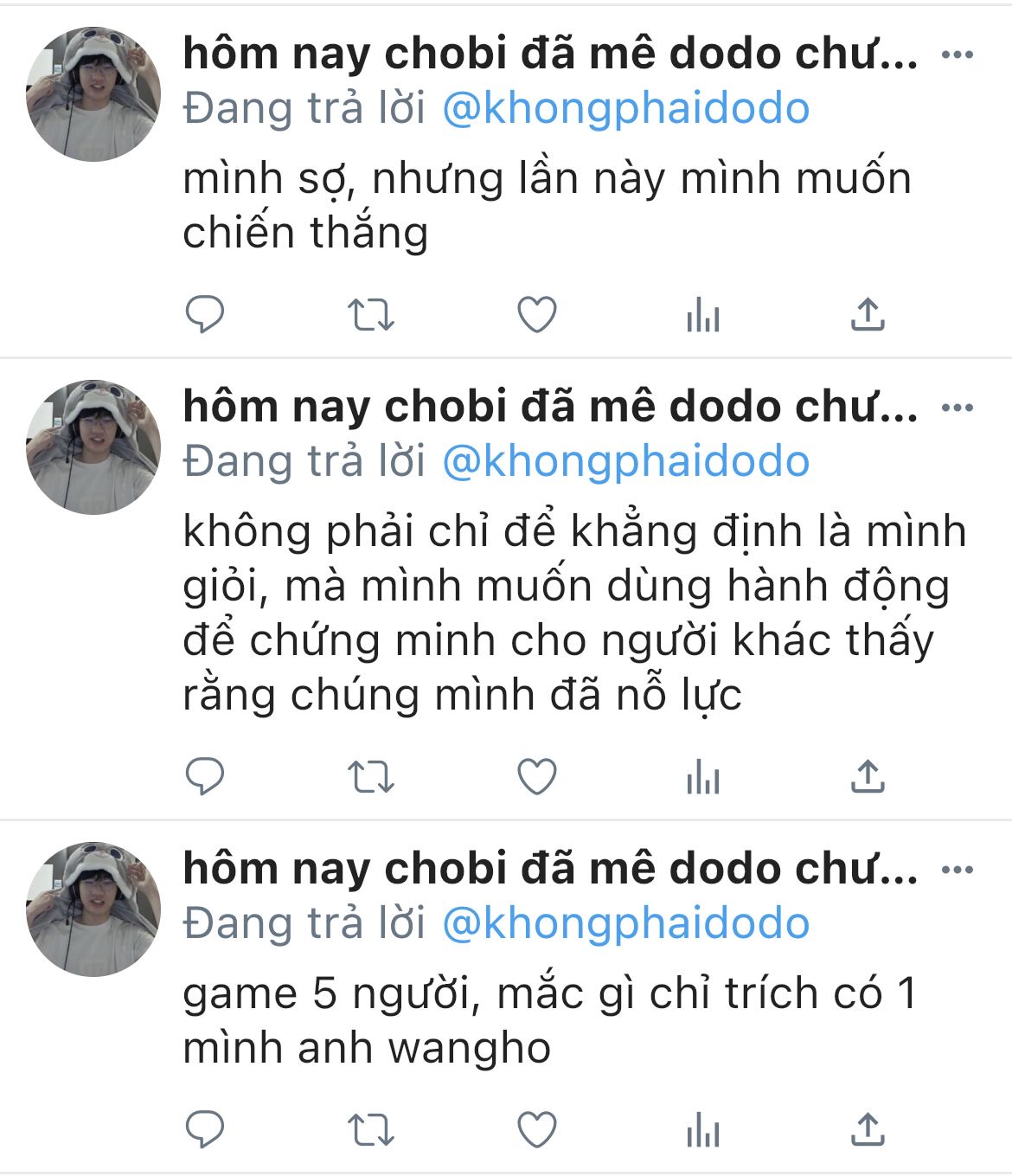Open more options on second tweet
Viewport: 1012px width, 1176px height.
[958, 408]
